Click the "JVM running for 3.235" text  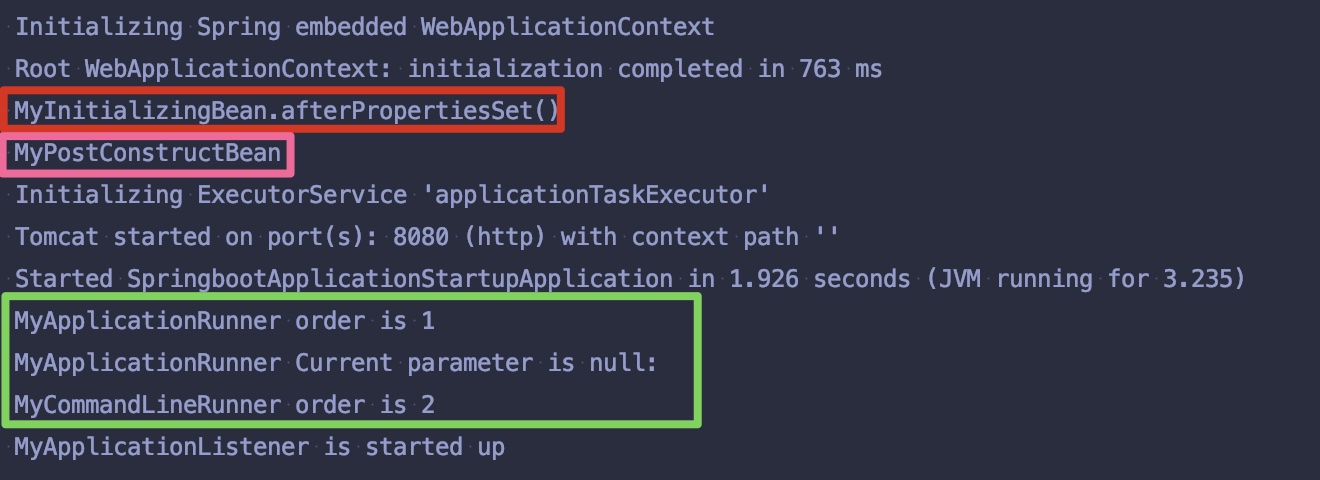click(x=1083, y=279)
